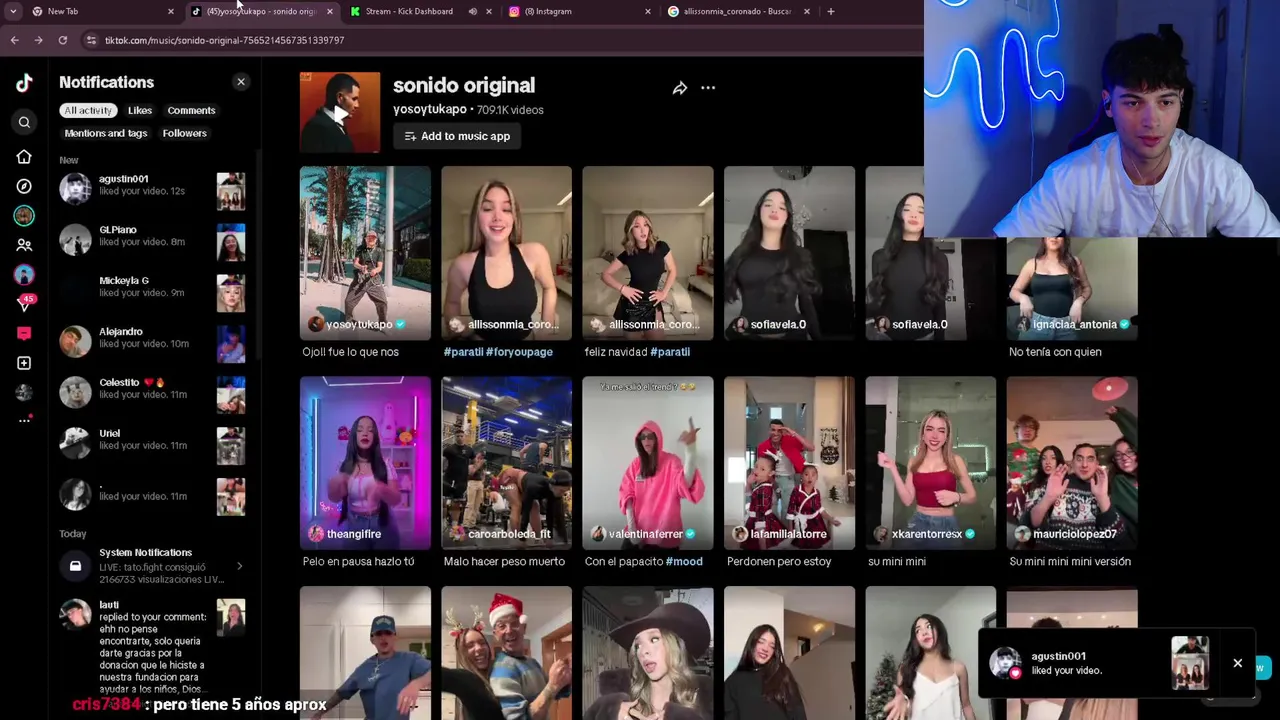Share the sonido original sound
Viewport: 1280px width, 720px height.
[680, 88]
